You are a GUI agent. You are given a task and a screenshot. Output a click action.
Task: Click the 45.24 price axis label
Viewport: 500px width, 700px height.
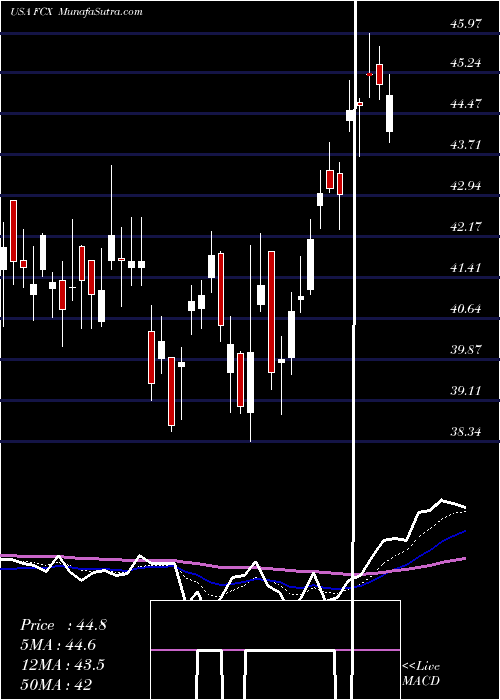pos(466,62)
